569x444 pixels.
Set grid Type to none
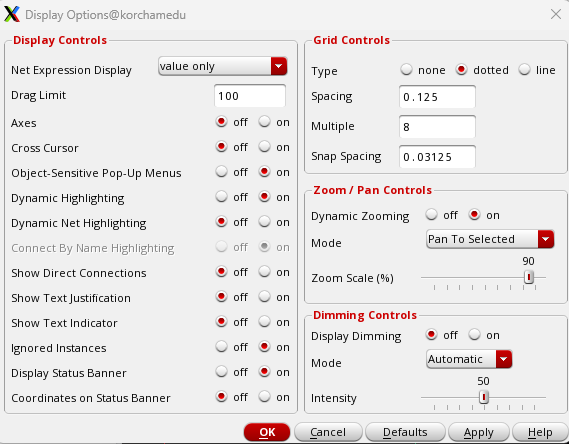pyautogui.click(x=406, y=69)
